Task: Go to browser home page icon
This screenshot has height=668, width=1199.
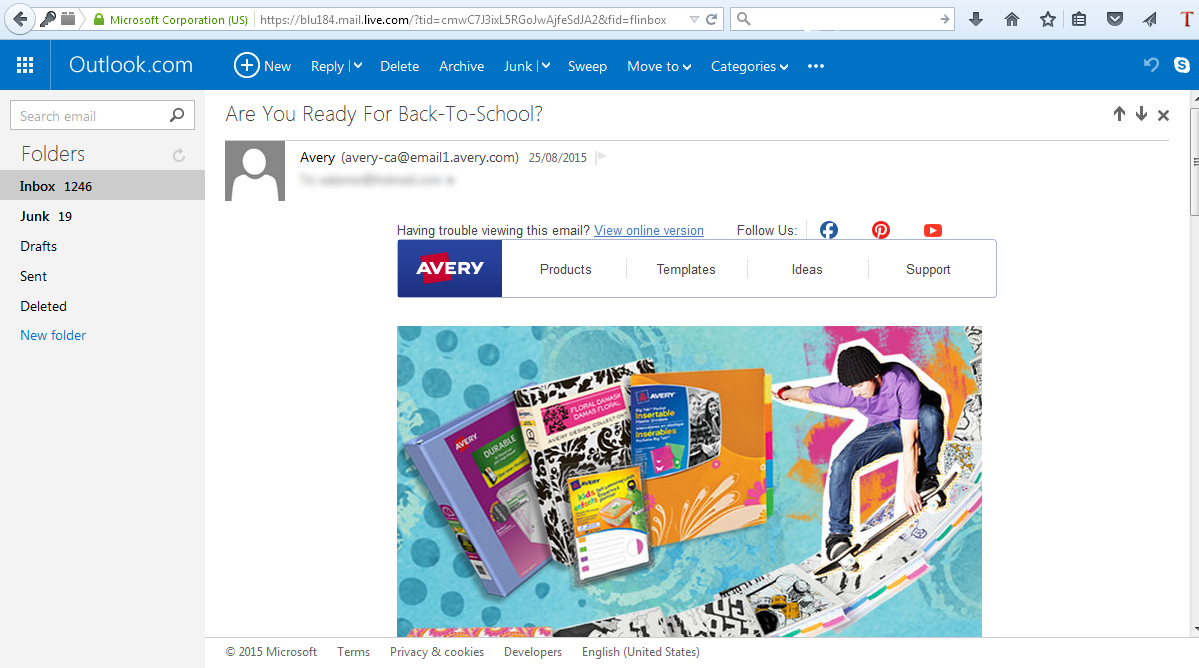Action: pos(1012,19)
